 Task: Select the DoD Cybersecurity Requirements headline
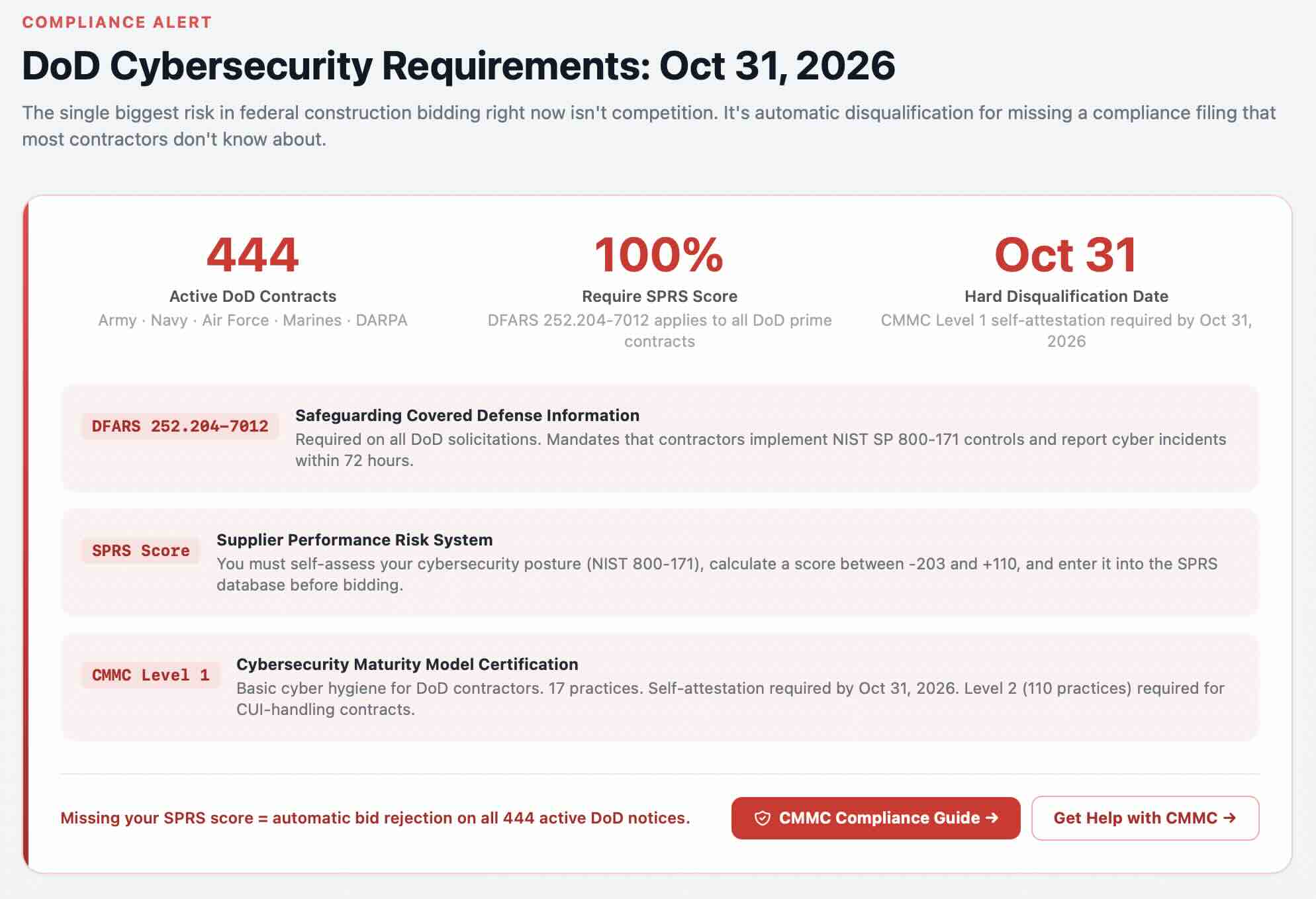coord(459,66)
